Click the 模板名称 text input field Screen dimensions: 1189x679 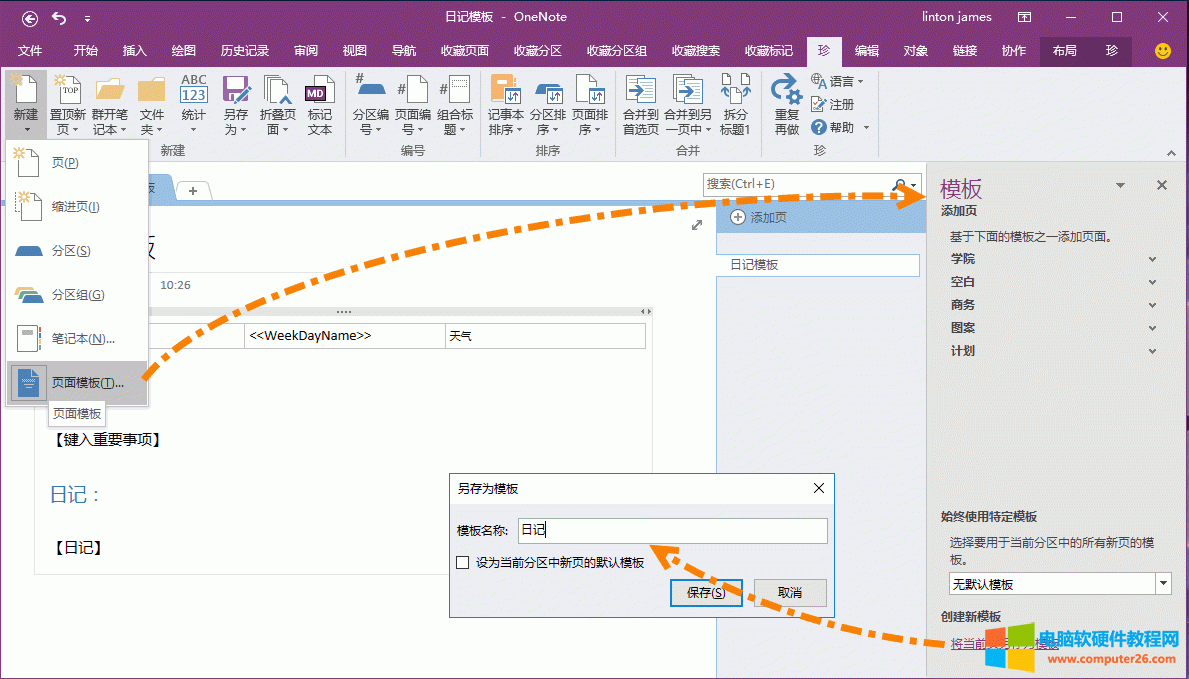[x=671, y=531]
